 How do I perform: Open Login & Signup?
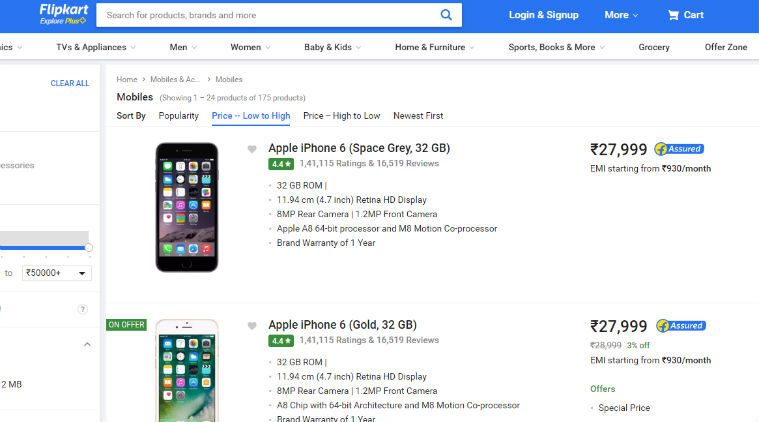tap(543, 15)
